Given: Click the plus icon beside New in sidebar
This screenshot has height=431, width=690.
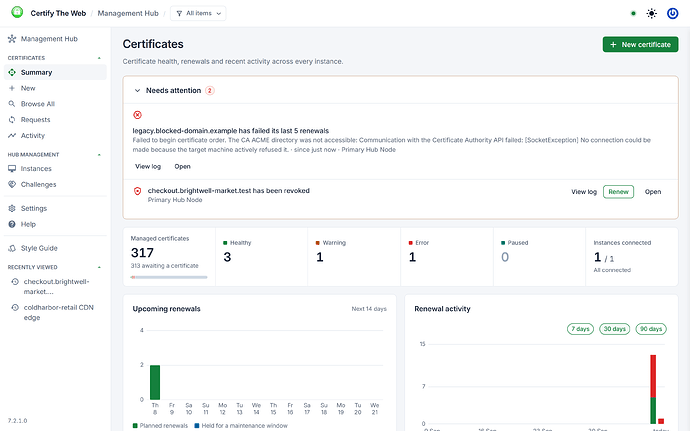Looking at the screenshot, I should pyautogui.click(x=12, y=88).
